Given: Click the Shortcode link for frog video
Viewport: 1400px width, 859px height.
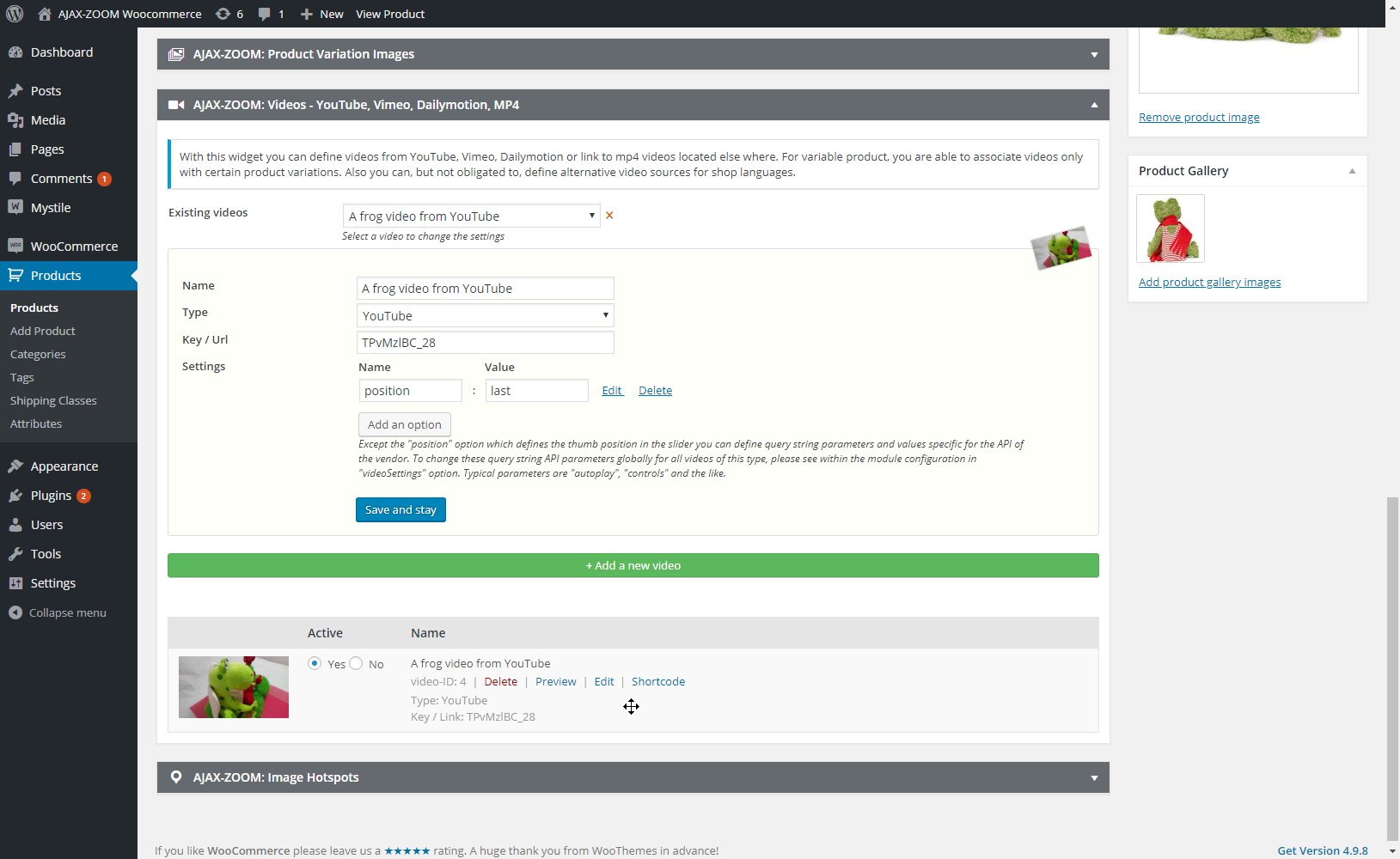Looking at the screenshot, I should pos(658,681).
